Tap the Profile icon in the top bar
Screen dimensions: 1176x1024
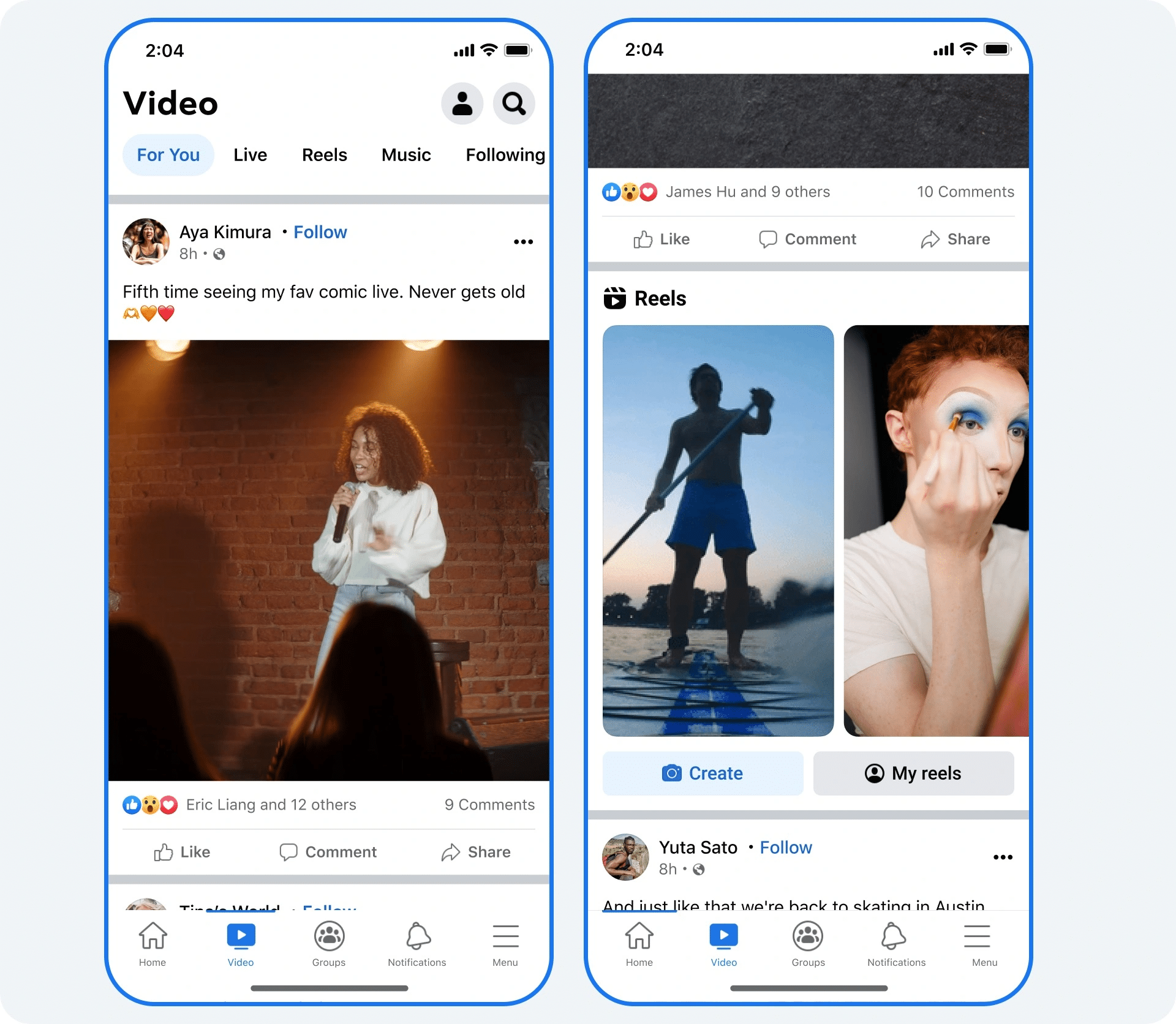pos(462,102)
